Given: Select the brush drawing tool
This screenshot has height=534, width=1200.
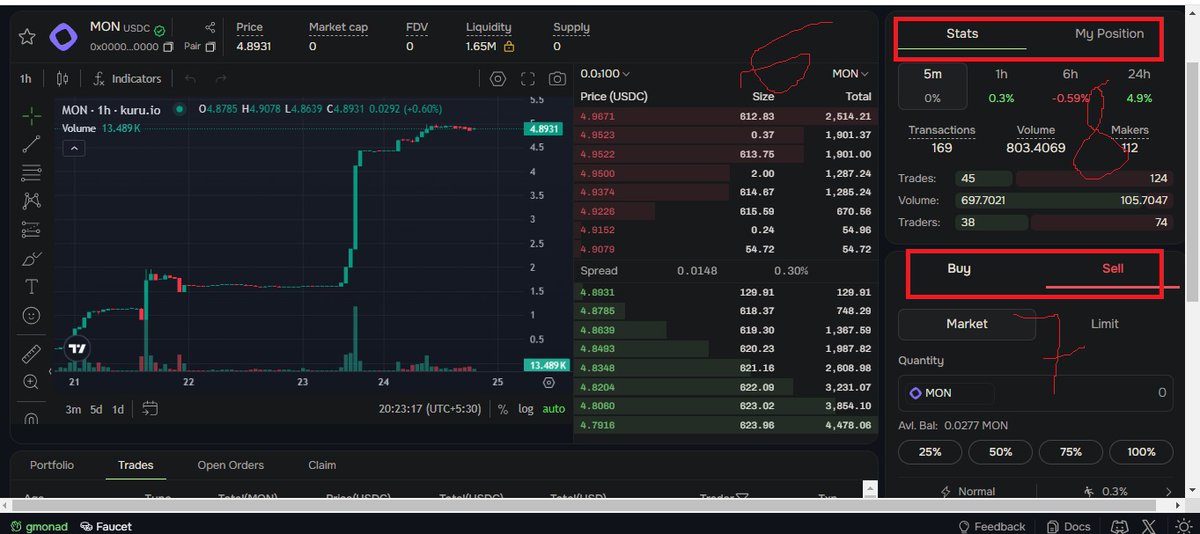Looking at the screenshot, I should [31, 258].
